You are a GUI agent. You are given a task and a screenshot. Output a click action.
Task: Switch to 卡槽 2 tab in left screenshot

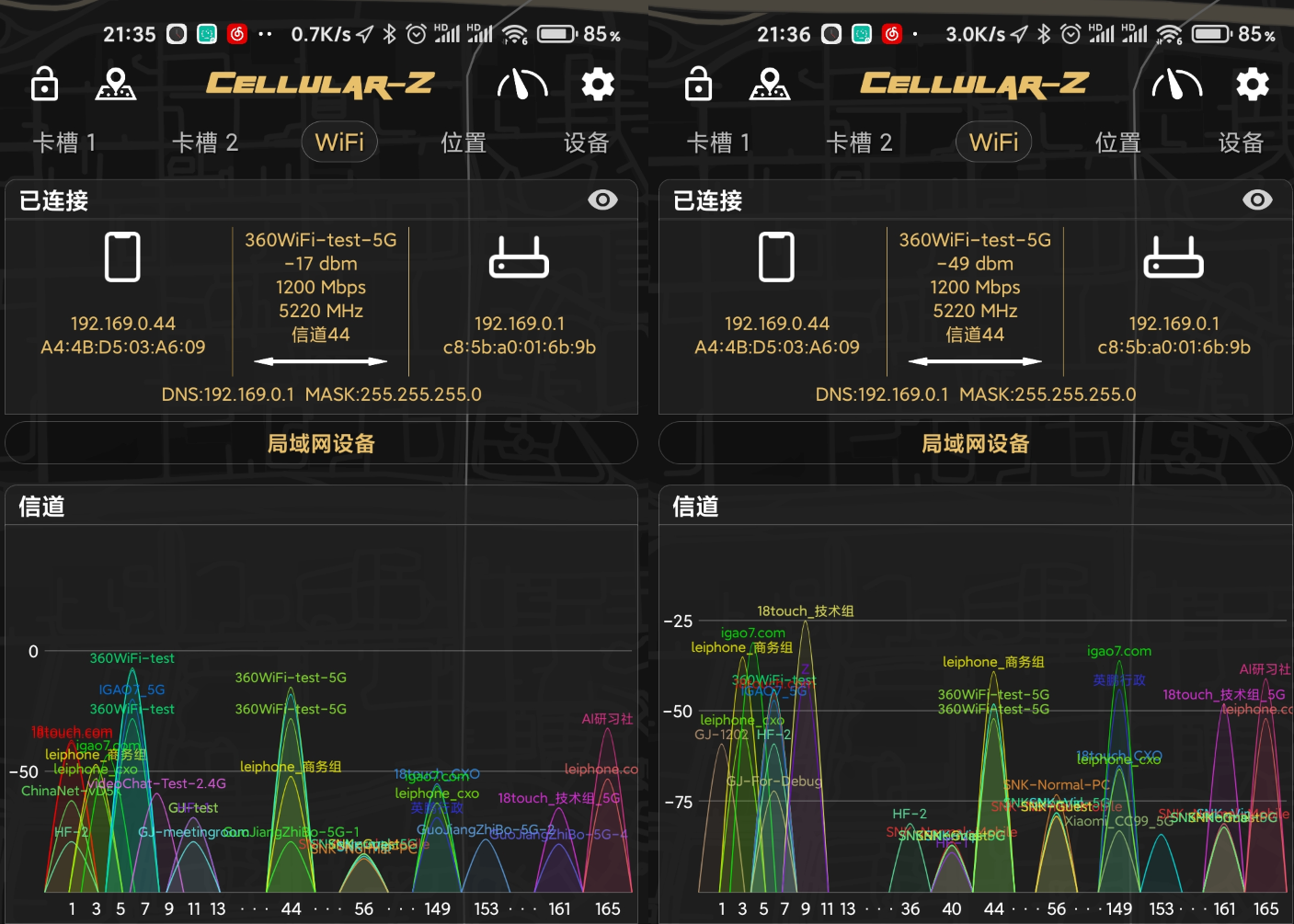click(x=205, y=143)
